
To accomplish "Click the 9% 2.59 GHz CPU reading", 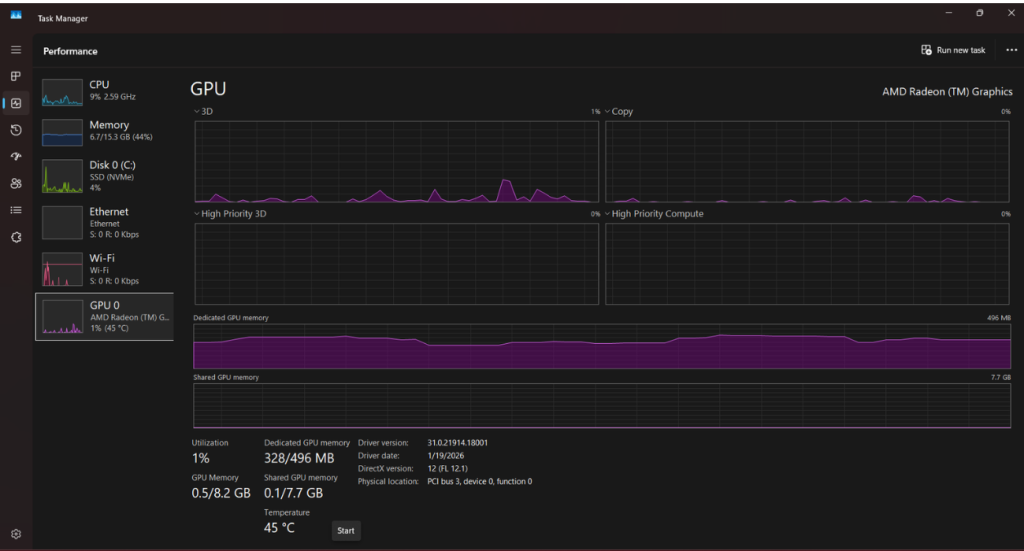I will click(x=112, y=97).
